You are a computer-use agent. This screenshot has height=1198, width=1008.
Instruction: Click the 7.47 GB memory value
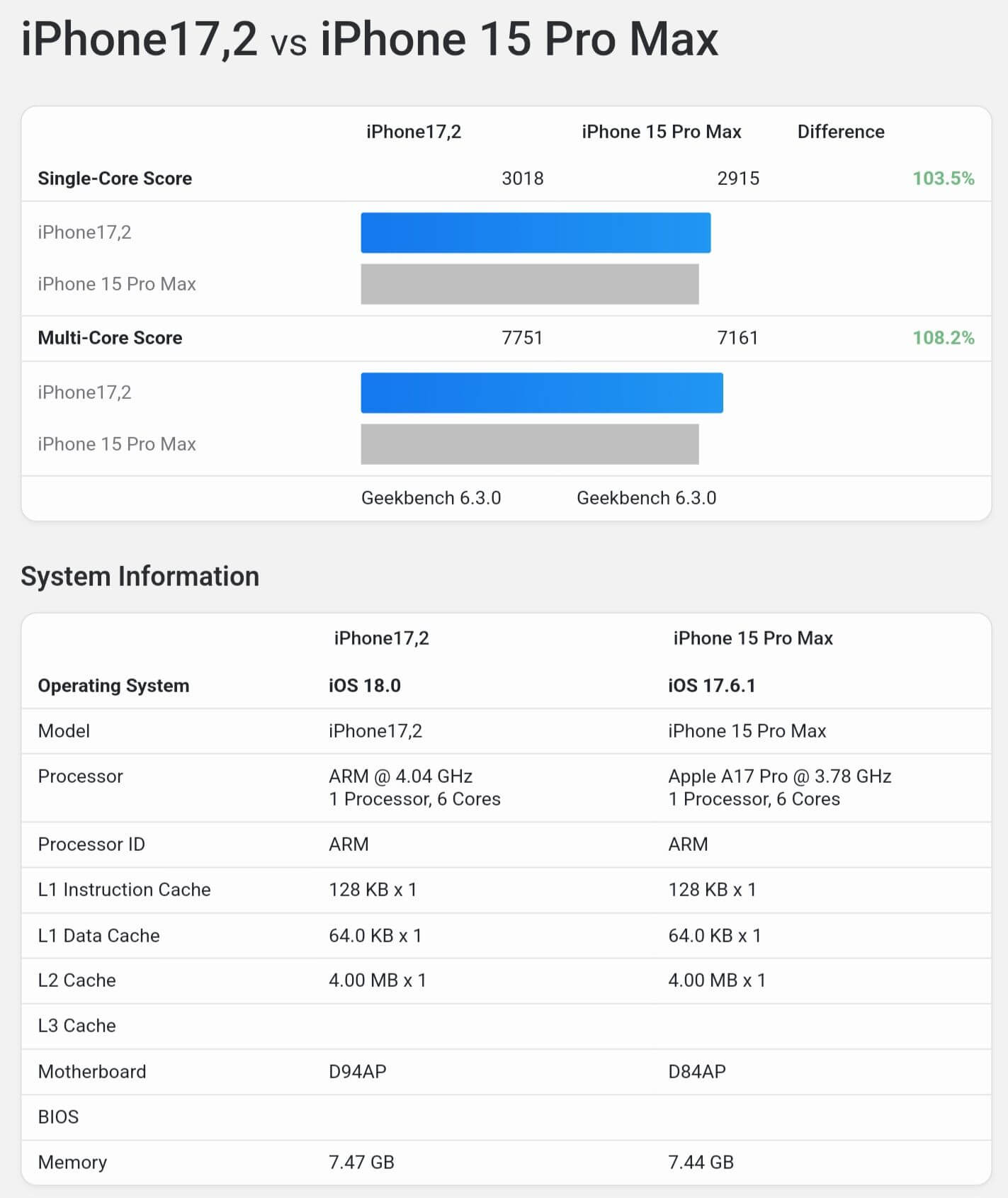point(361,1163)
